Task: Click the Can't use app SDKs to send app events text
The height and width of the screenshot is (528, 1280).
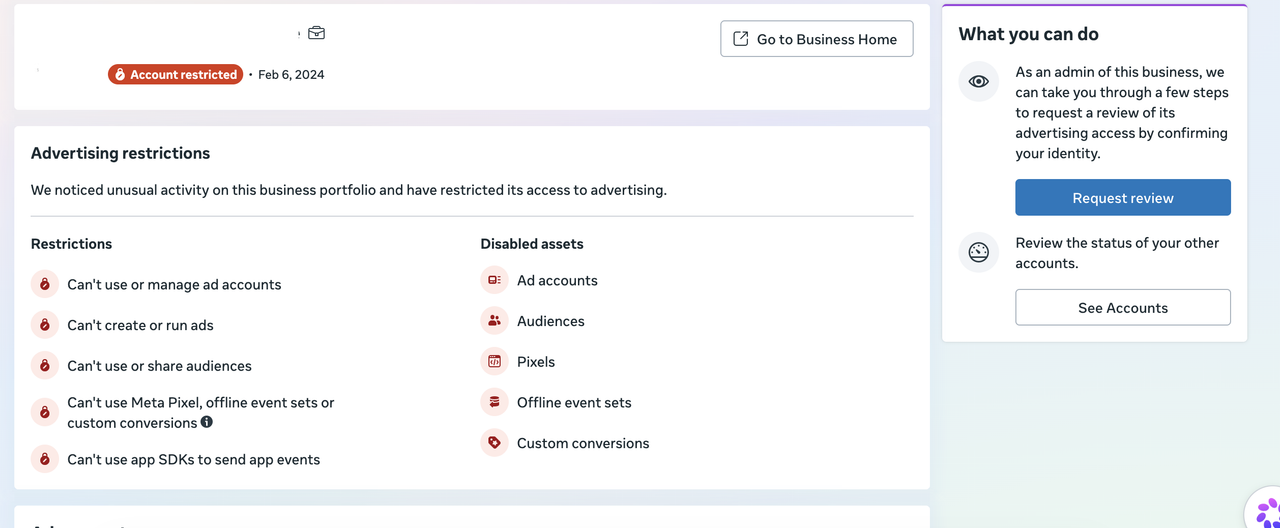Action: coord(194,460)
